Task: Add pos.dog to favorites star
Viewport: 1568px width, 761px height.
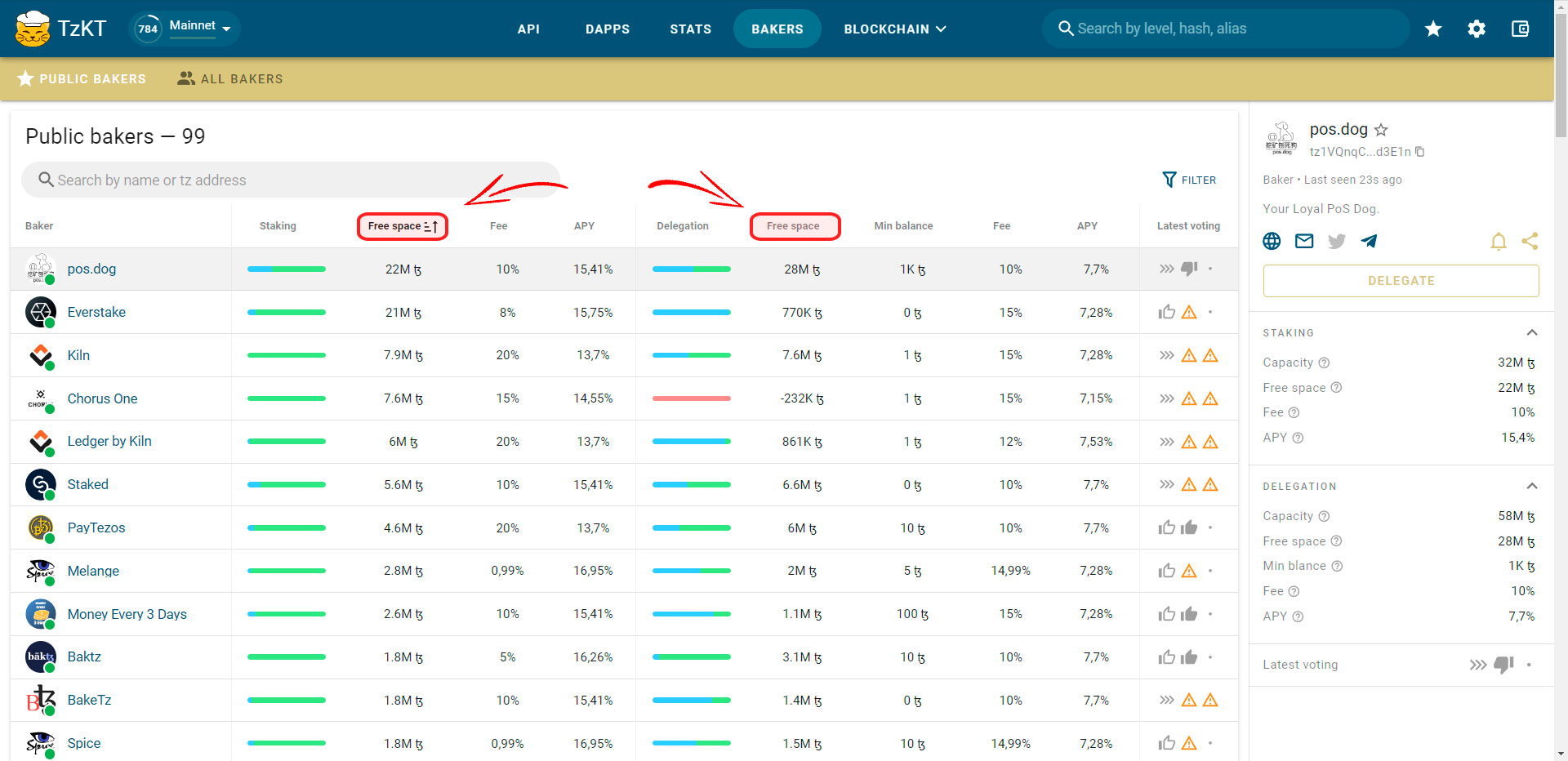Action: [1381, 130]
